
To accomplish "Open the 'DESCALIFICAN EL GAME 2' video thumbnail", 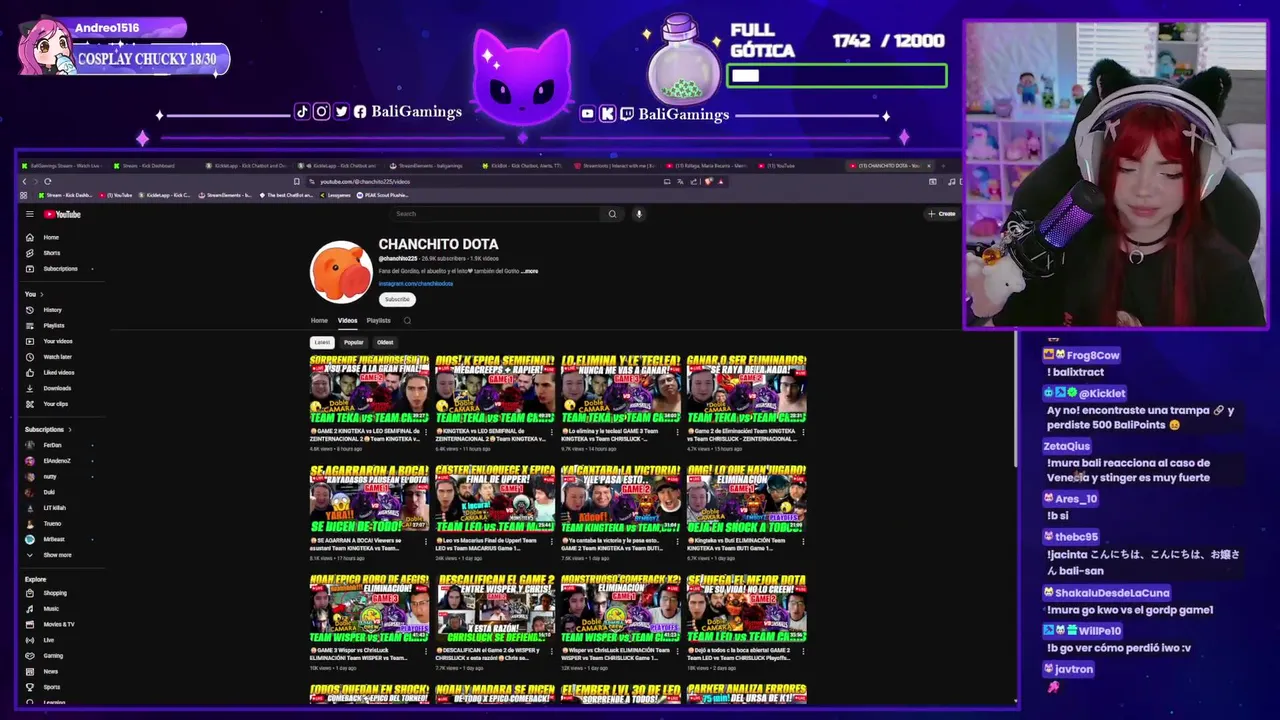I will point(495,609).
